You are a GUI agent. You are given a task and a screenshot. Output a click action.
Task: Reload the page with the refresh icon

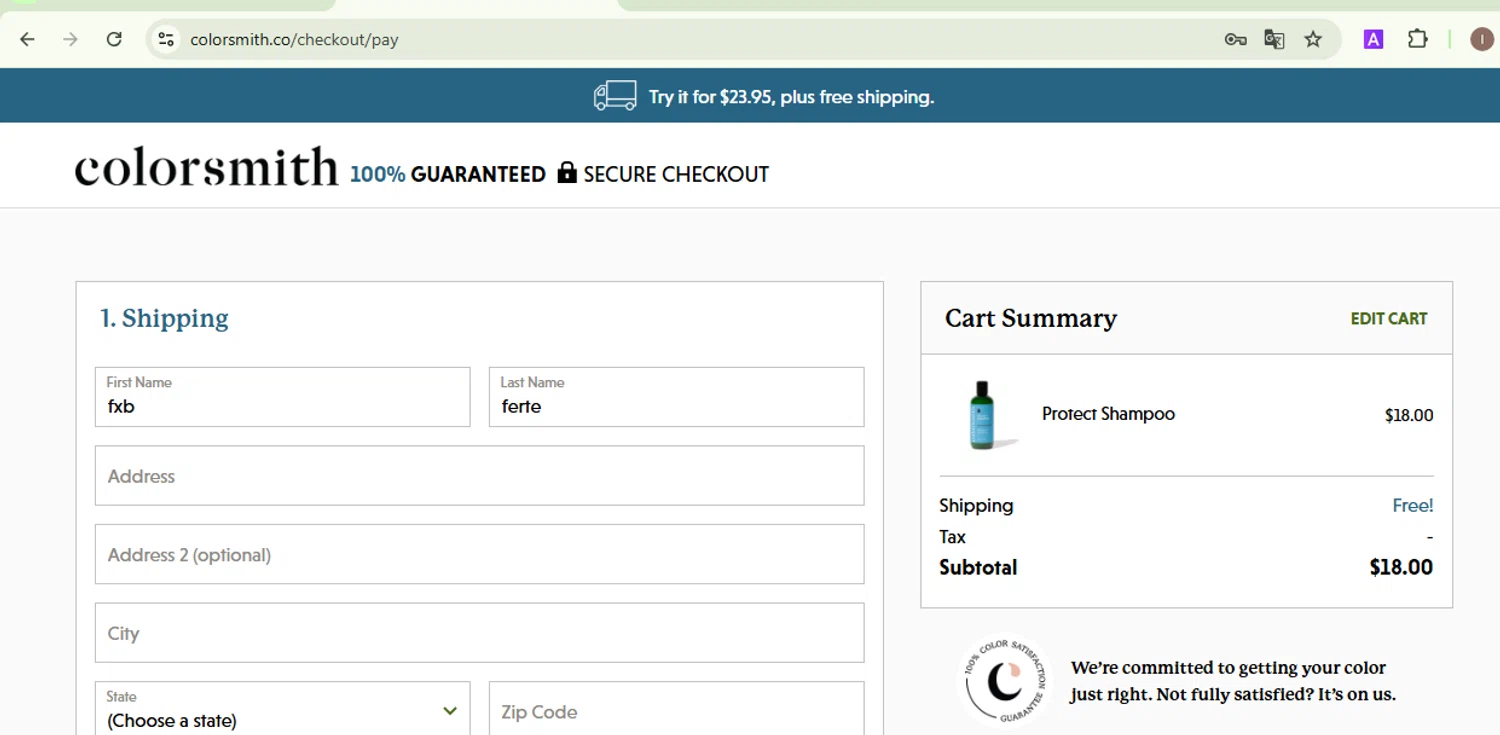[x=114, y=39]
